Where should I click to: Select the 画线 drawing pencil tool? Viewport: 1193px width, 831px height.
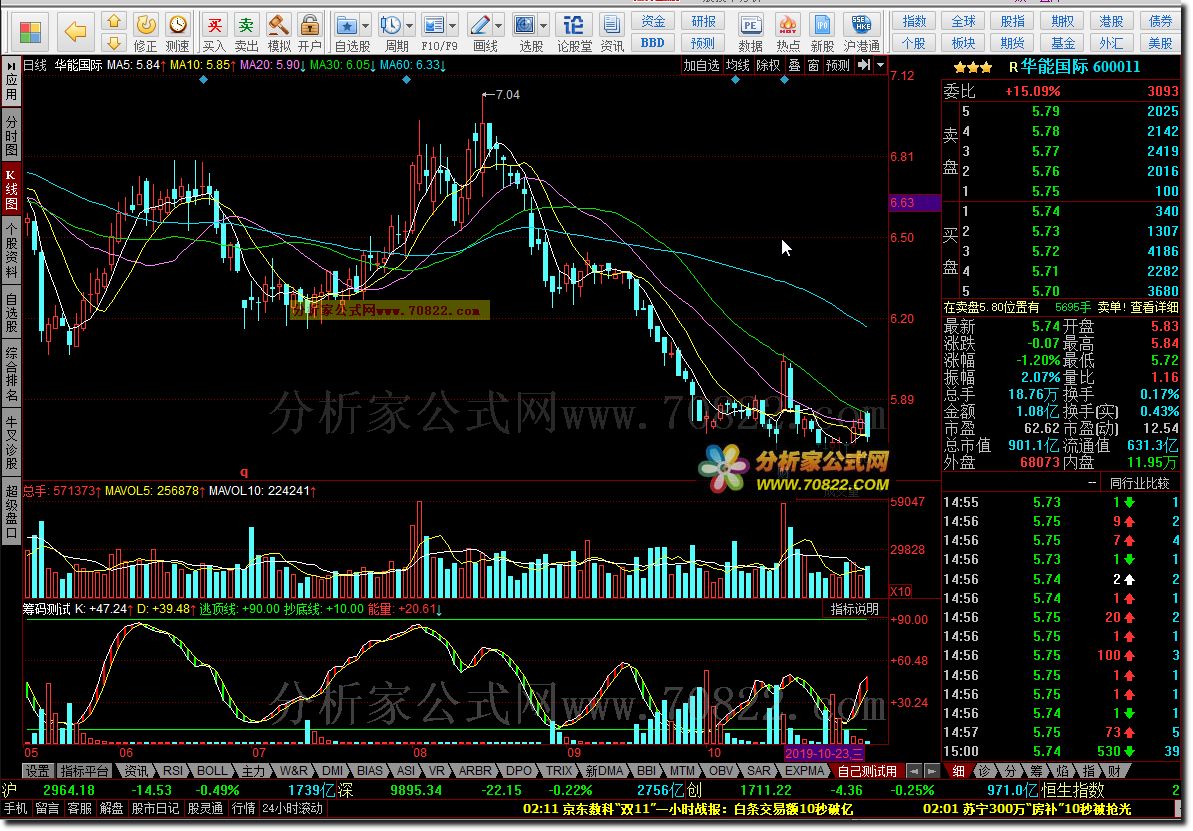tap(480, 26)
